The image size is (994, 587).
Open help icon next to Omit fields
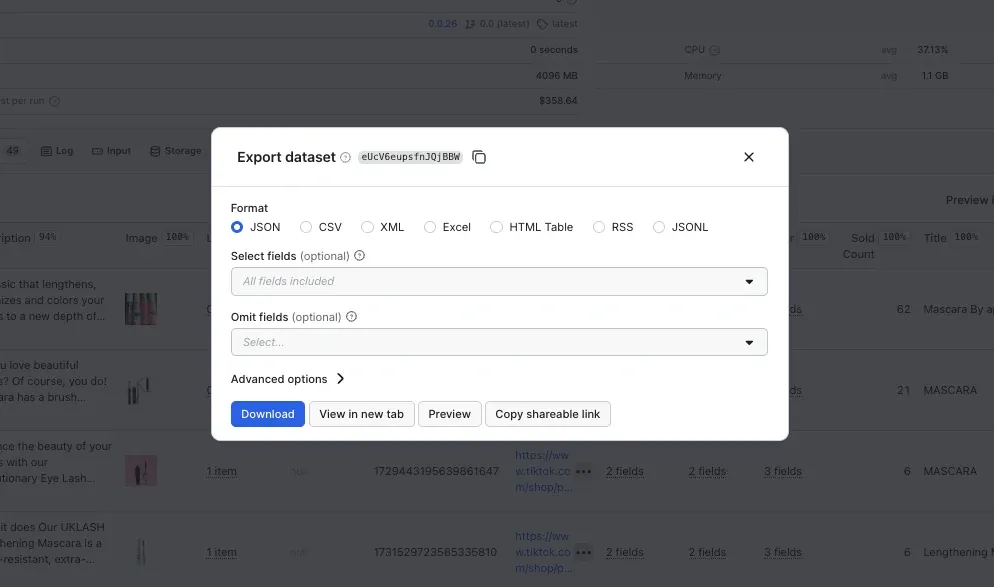pos(351,316)
